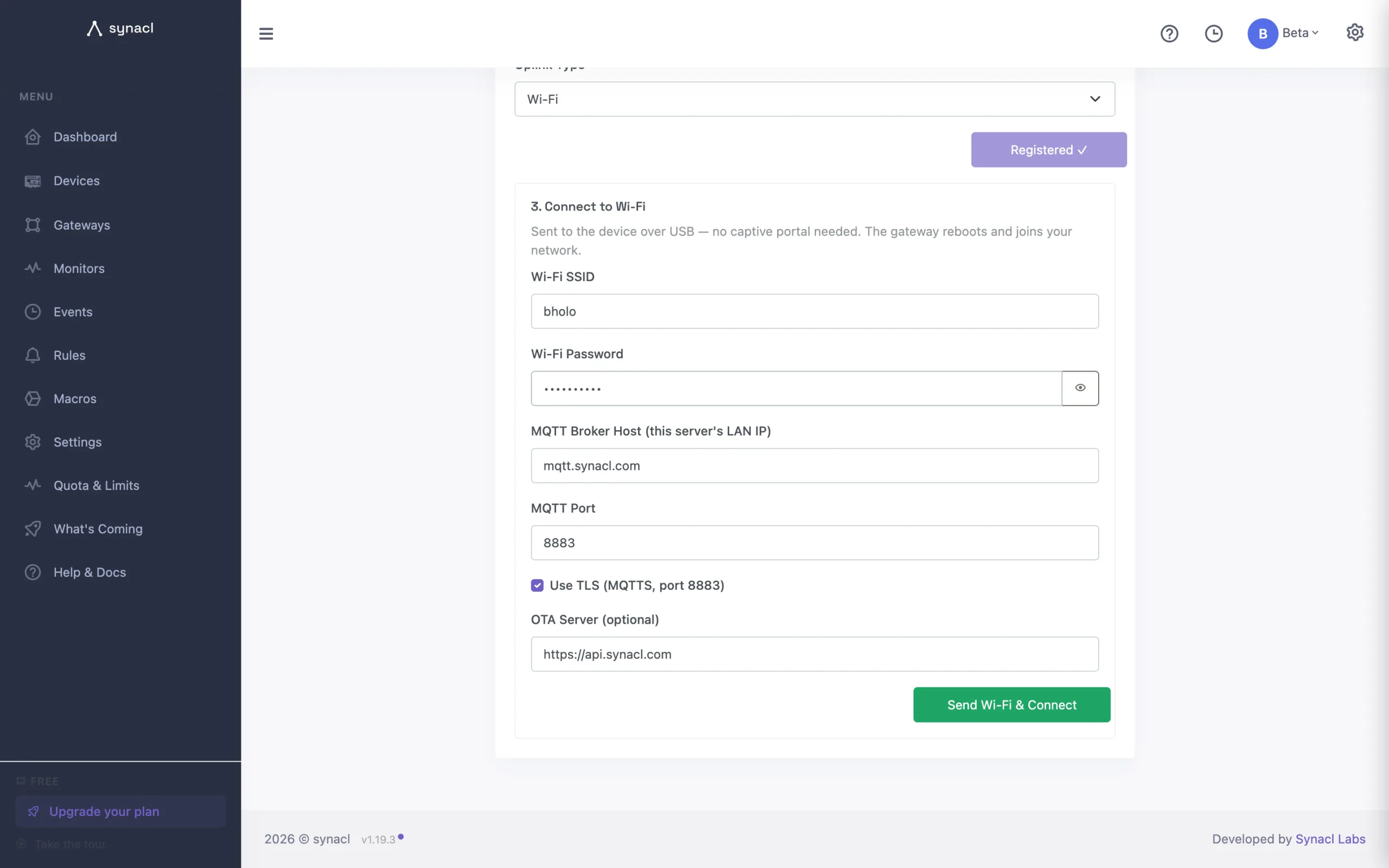Image resolution: width=1389 pixels, height=868 pixels.
Task: Click the Wi-Fi Password input field
Action: point(796,388)
